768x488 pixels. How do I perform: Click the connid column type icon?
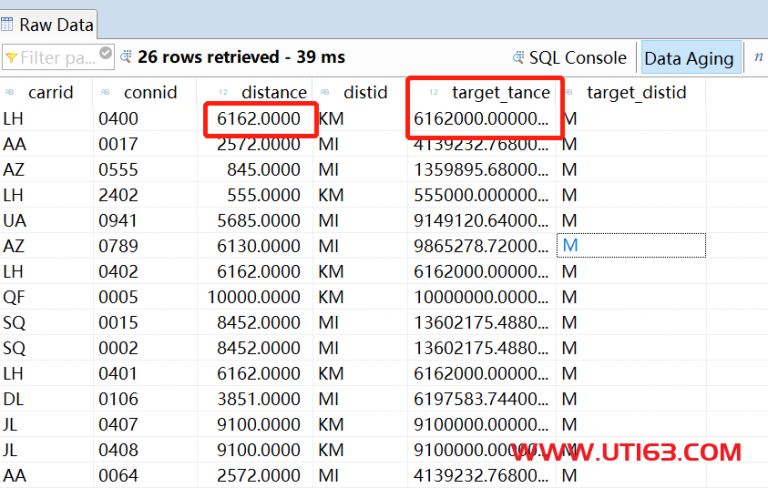(x=105, y=92)
